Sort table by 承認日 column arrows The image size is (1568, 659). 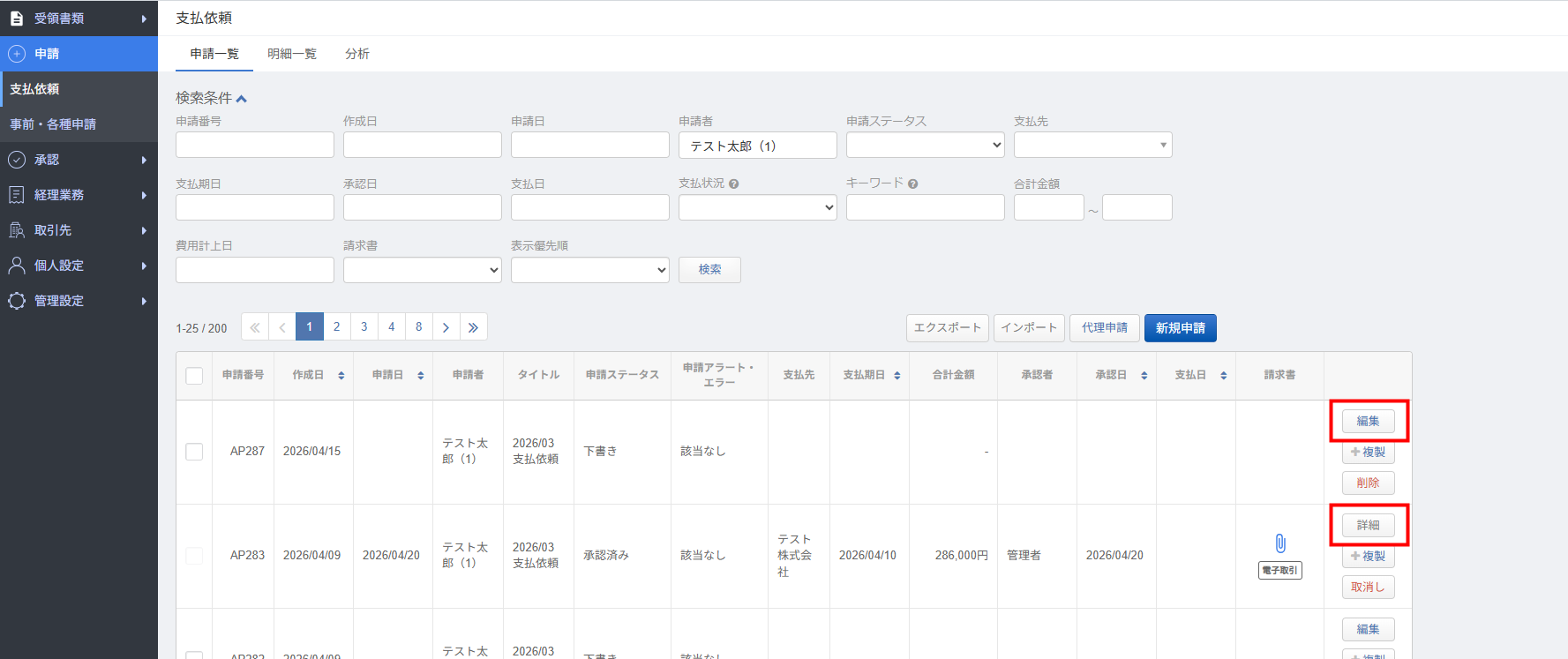(1144, 376)
